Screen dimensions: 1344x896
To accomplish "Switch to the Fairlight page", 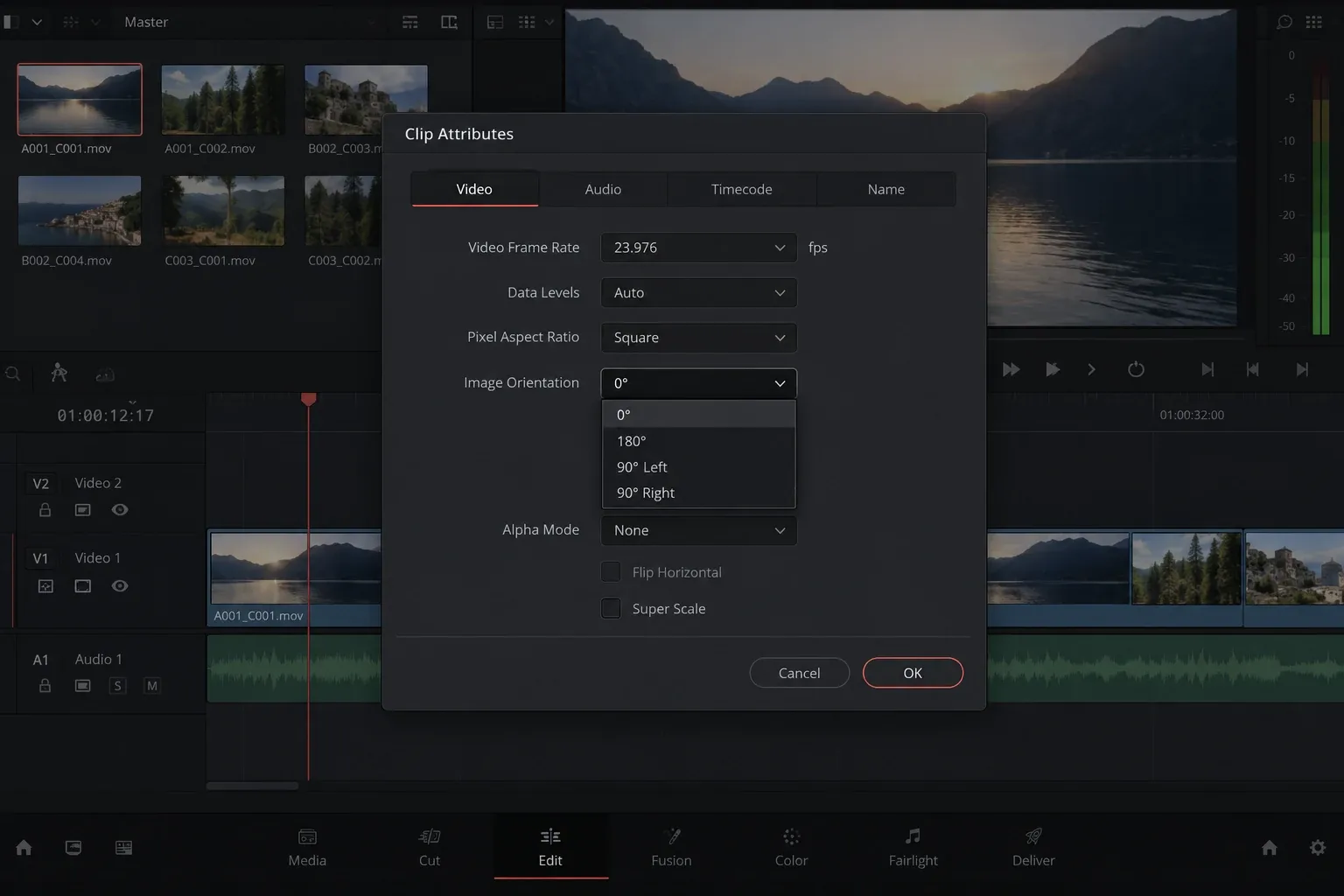I will click(913, 847).
